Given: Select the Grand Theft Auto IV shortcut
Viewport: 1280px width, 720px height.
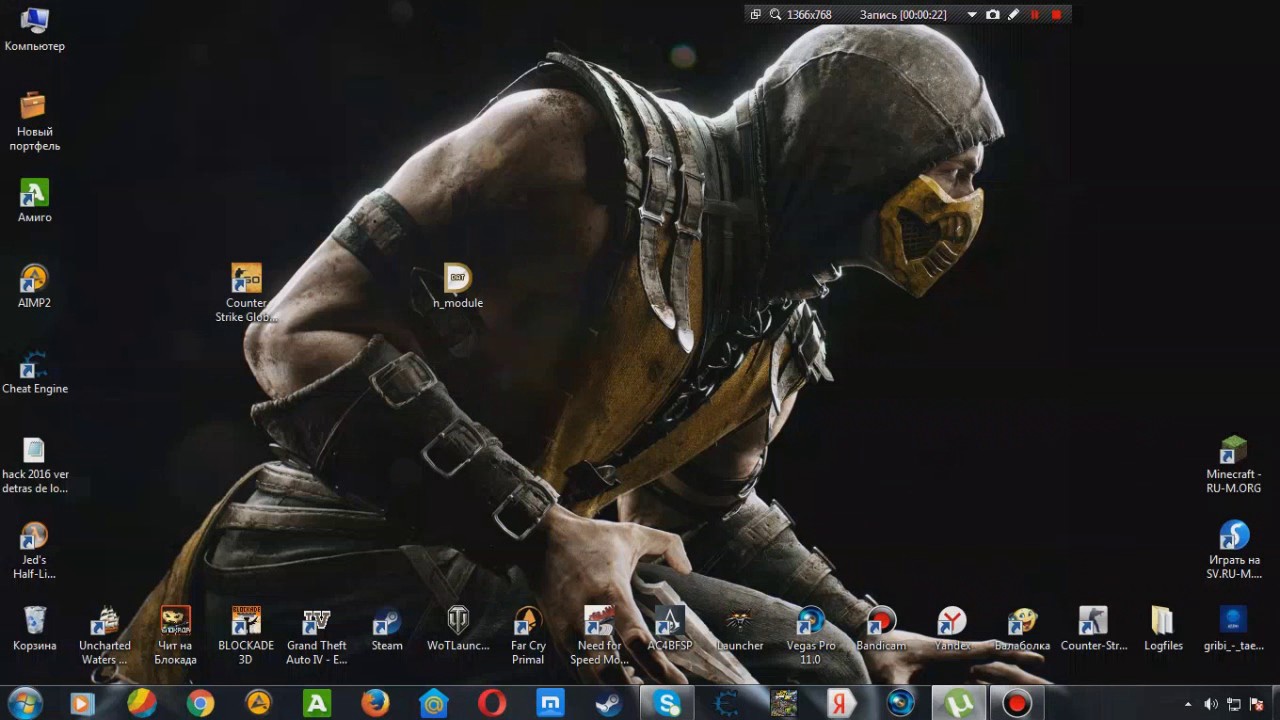Looking at the screenshot, I should point(316,636).
